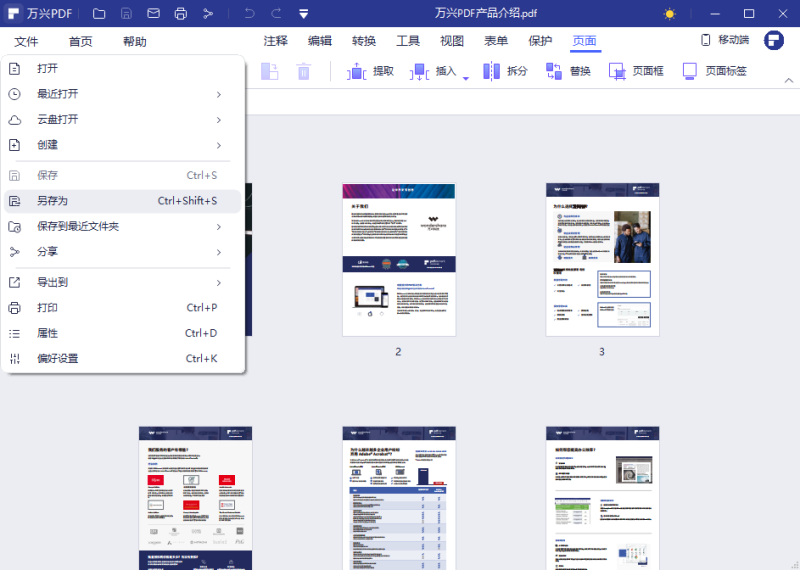
Task: Click the split (拆分) toolbar icon
Action: [492, 71]
